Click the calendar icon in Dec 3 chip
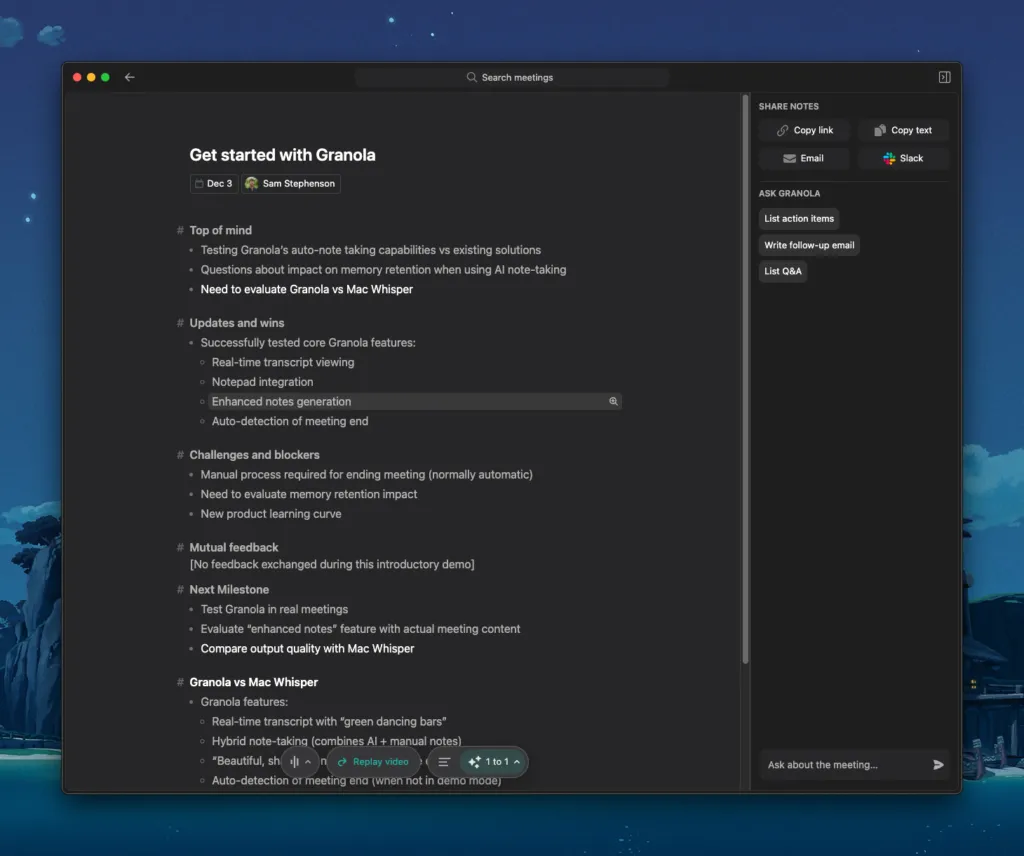 pos(199,183)
